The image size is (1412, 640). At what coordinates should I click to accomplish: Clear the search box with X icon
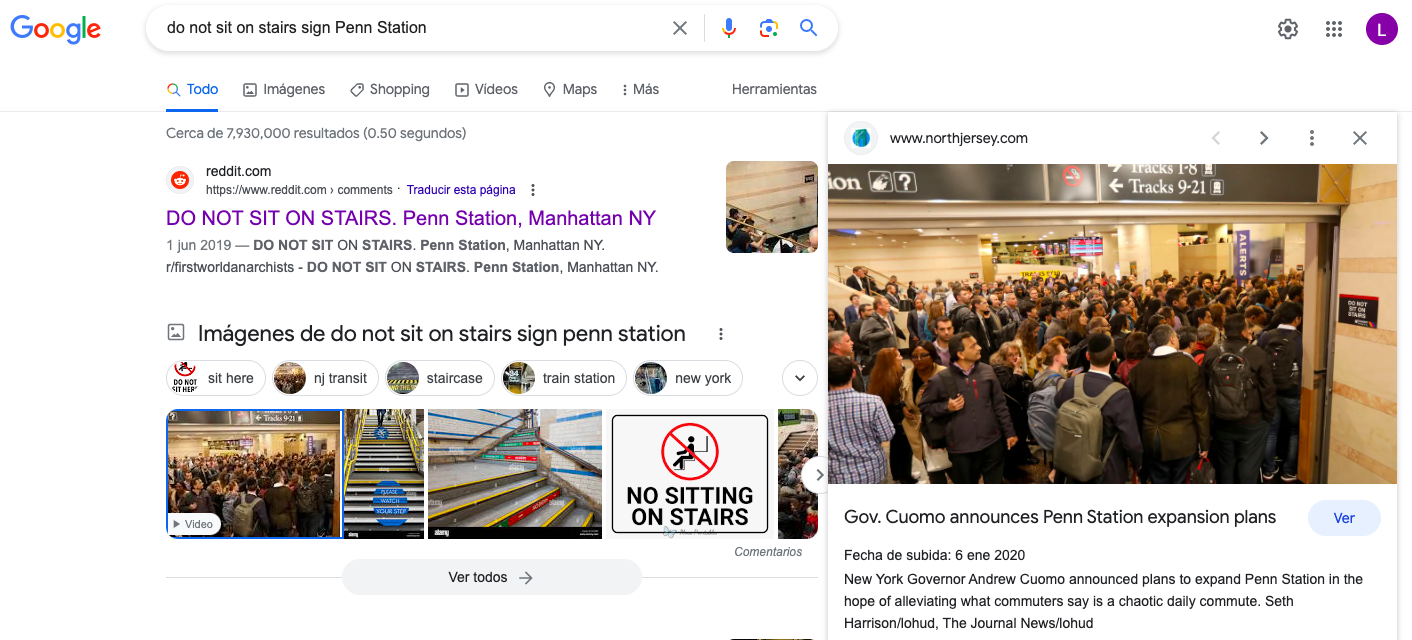[680, 28]
